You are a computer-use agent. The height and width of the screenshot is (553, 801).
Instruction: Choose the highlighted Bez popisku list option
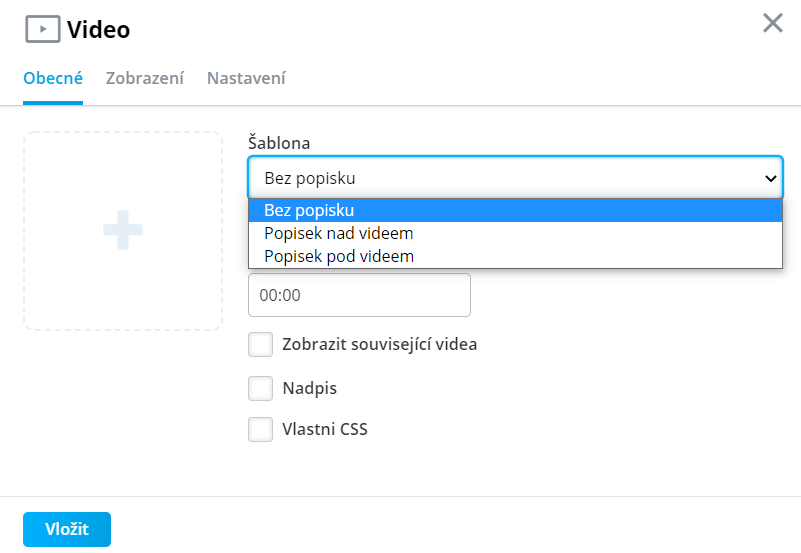click(x=515, y=210)
